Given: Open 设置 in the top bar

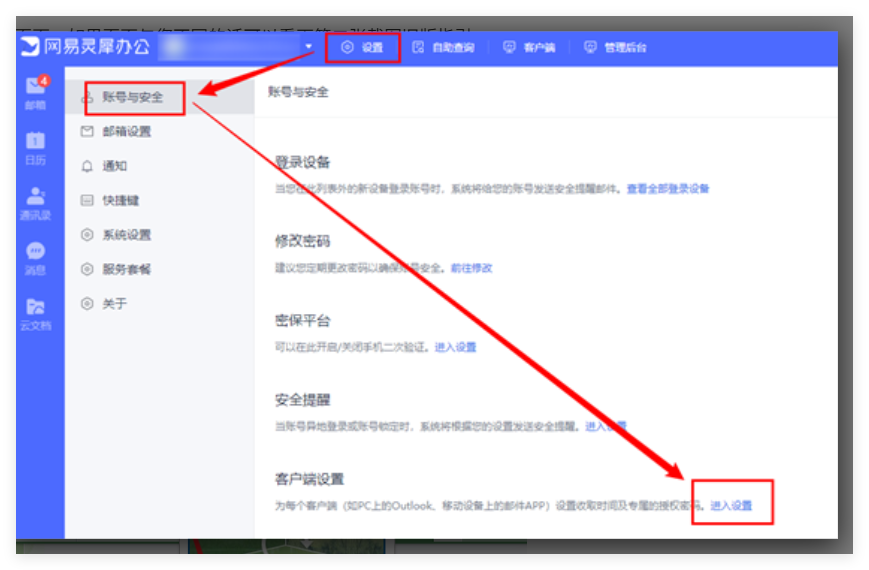Looking at the screenshot, I should click(x=362, y=48).
